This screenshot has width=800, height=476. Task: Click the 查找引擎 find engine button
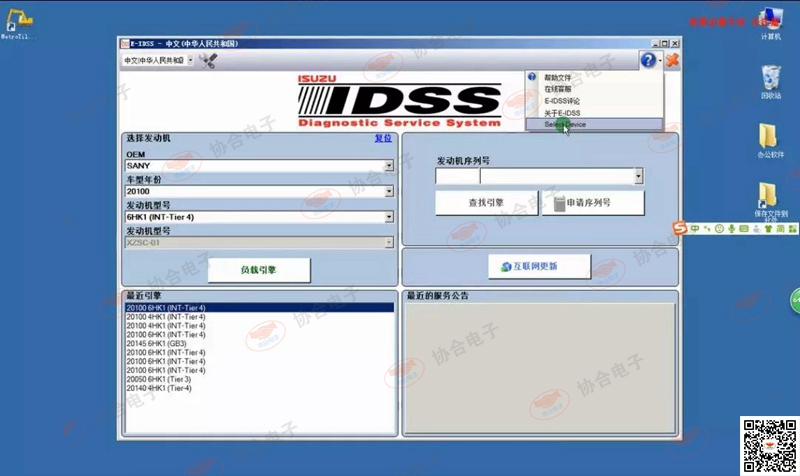[486, 203]
